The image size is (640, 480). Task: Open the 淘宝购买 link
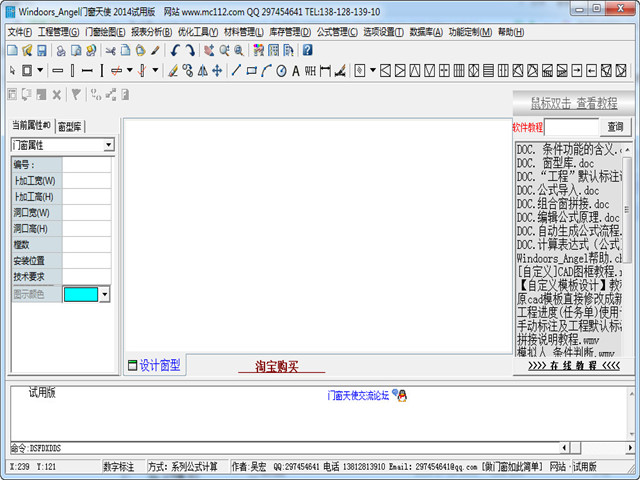coord(277,367)
